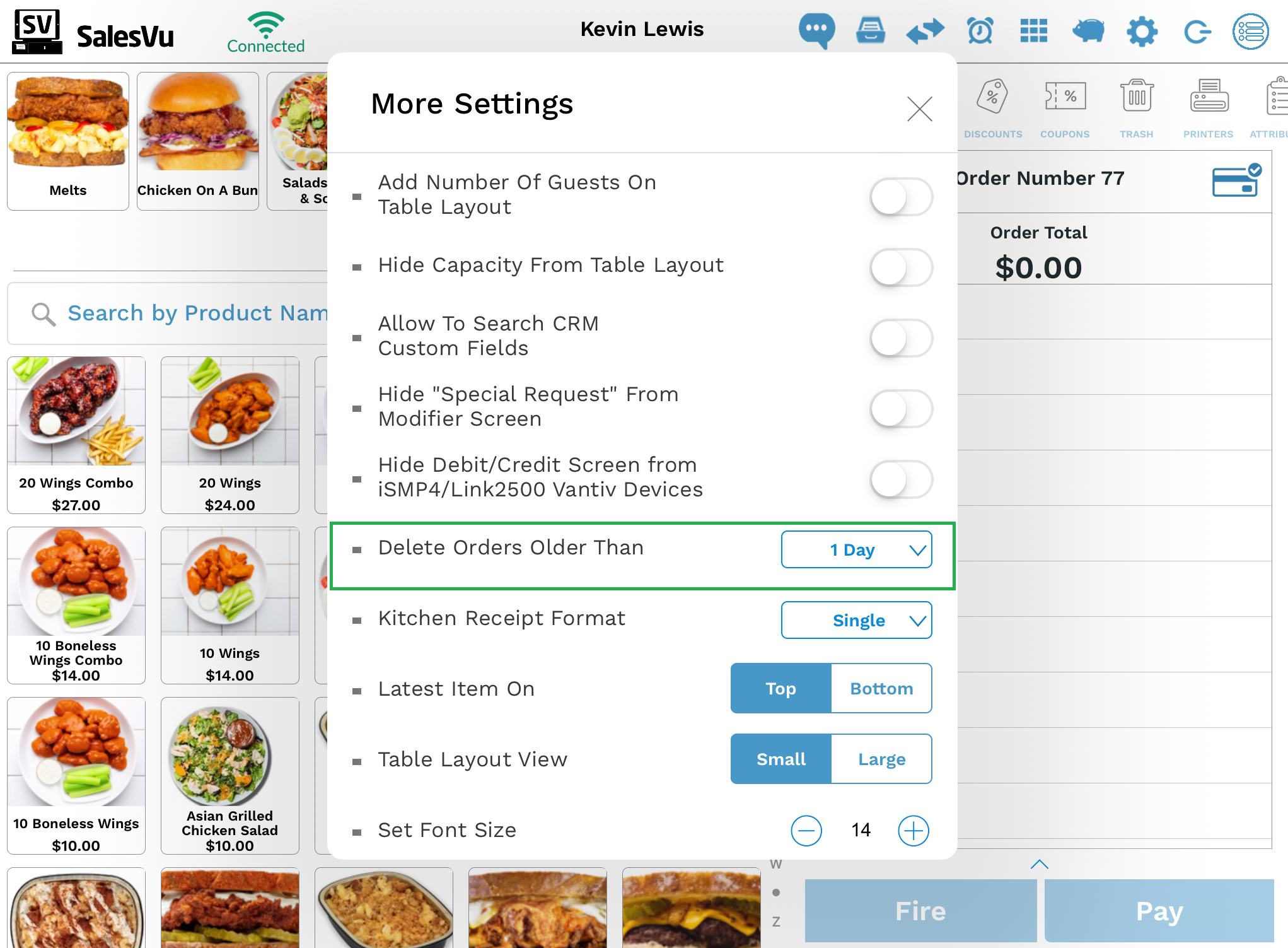Open the Coupons icon
The width and height of the screenshot is (1288, 948).
coord(1065,108)
